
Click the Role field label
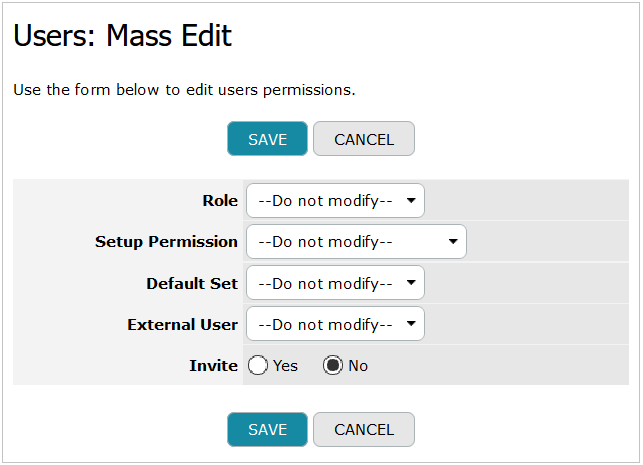pyautogui.click(x=220, y=201)
